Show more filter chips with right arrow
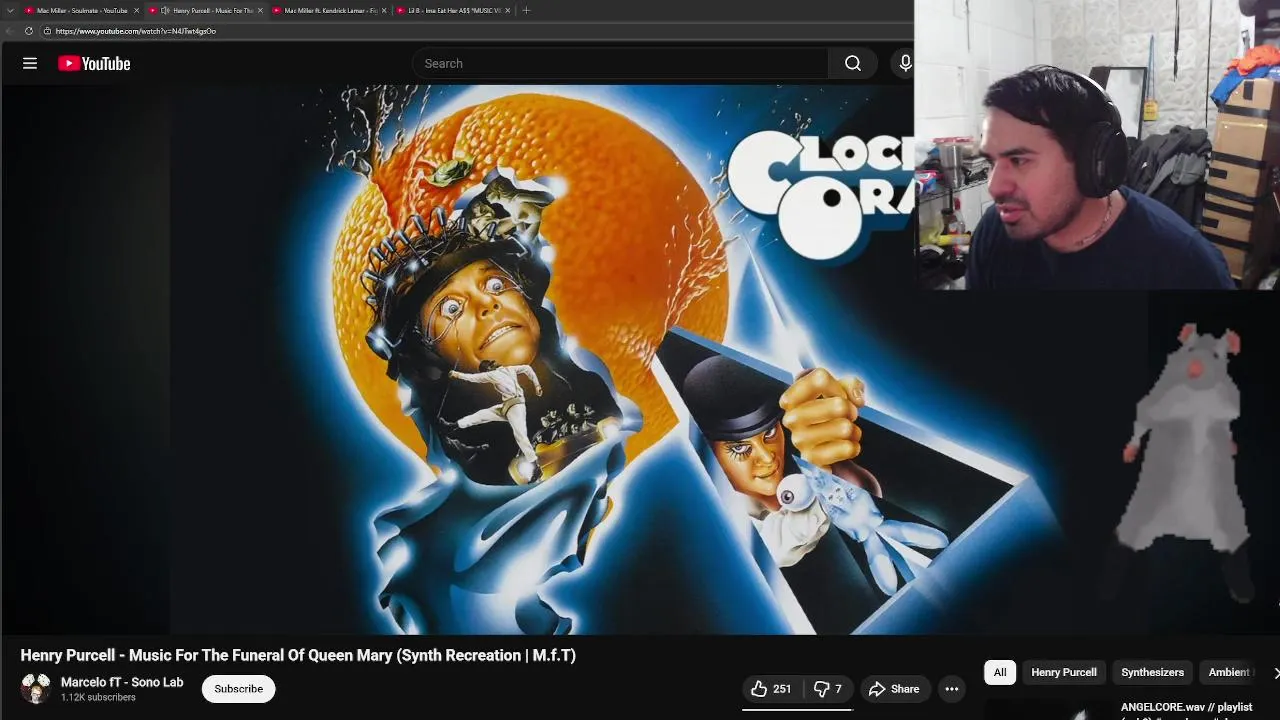Image resolution: width=1280 pixels, height=720 pixels. [x=1275, y=672]
